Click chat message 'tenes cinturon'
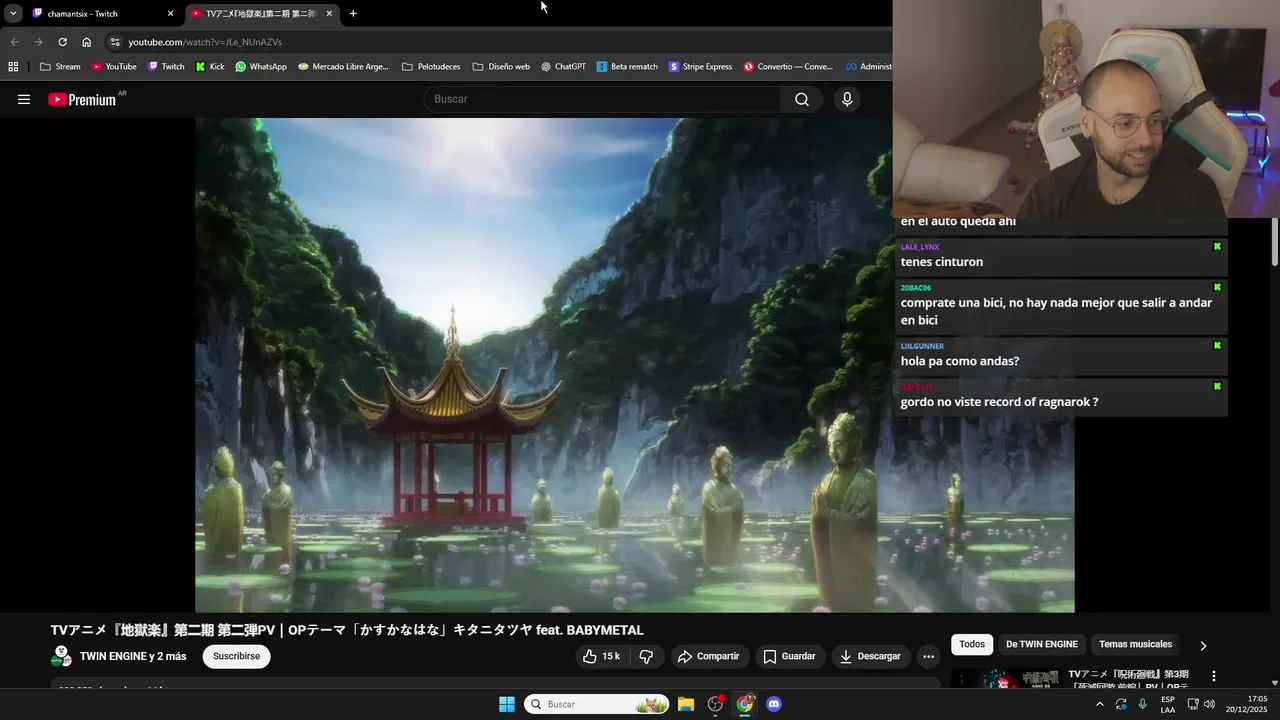This screenshot has width=1280, height=720. (942, 262)
